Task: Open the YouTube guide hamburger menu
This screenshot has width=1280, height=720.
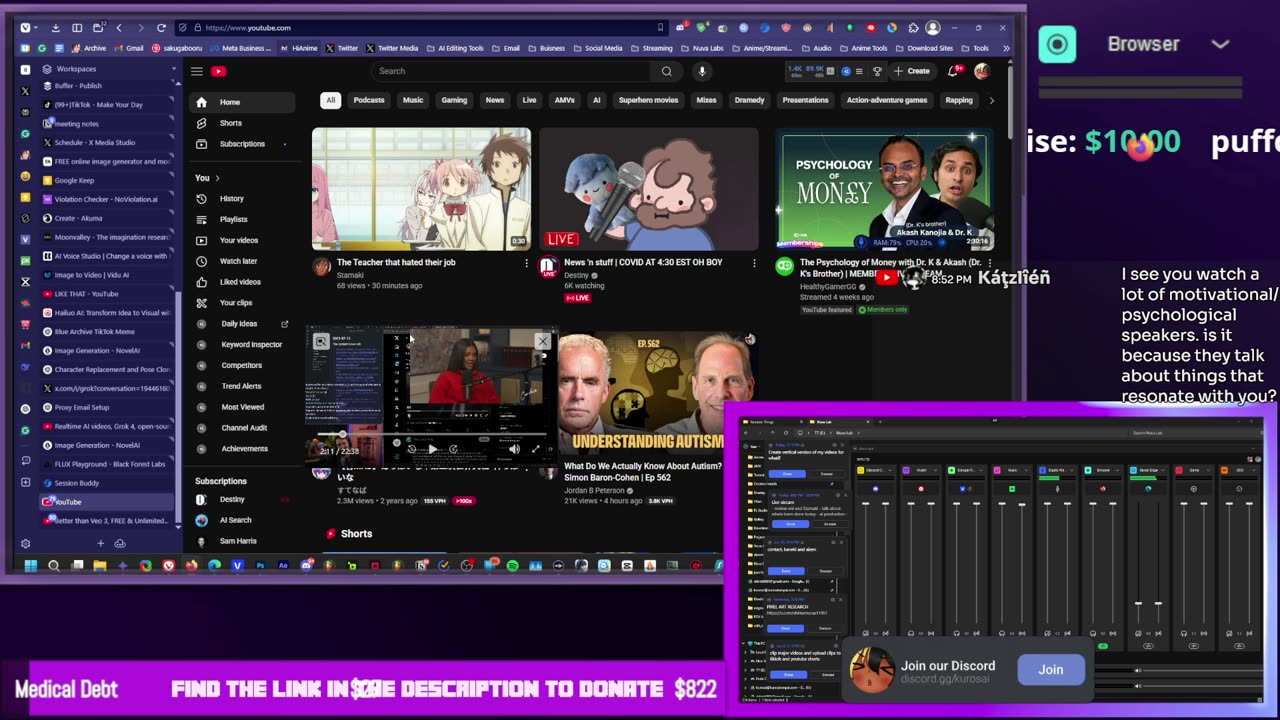Action: tap(197, 71)
